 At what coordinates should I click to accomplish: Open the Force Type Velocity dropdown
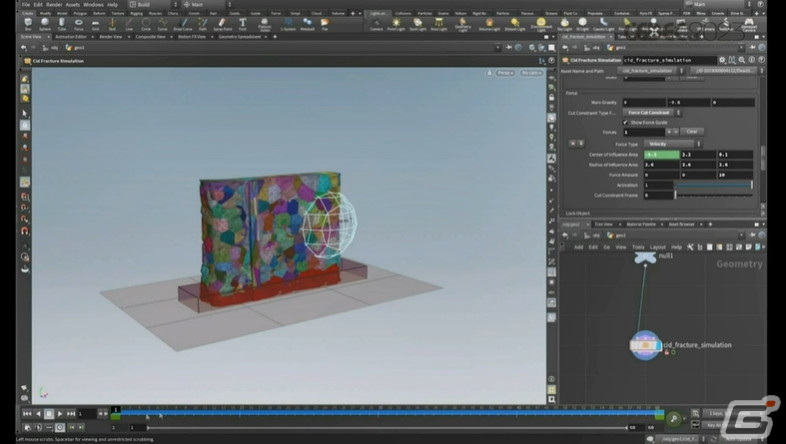tap(672, 144)
